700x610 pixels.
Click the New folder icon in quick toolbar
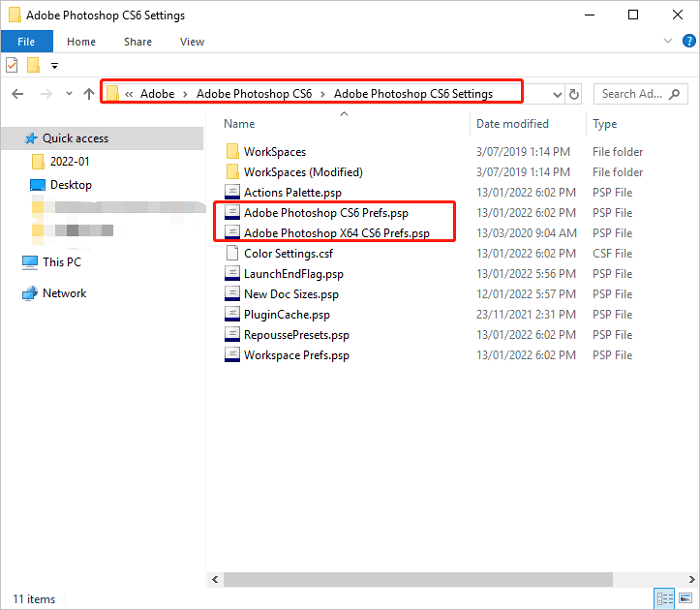[33, 66]
